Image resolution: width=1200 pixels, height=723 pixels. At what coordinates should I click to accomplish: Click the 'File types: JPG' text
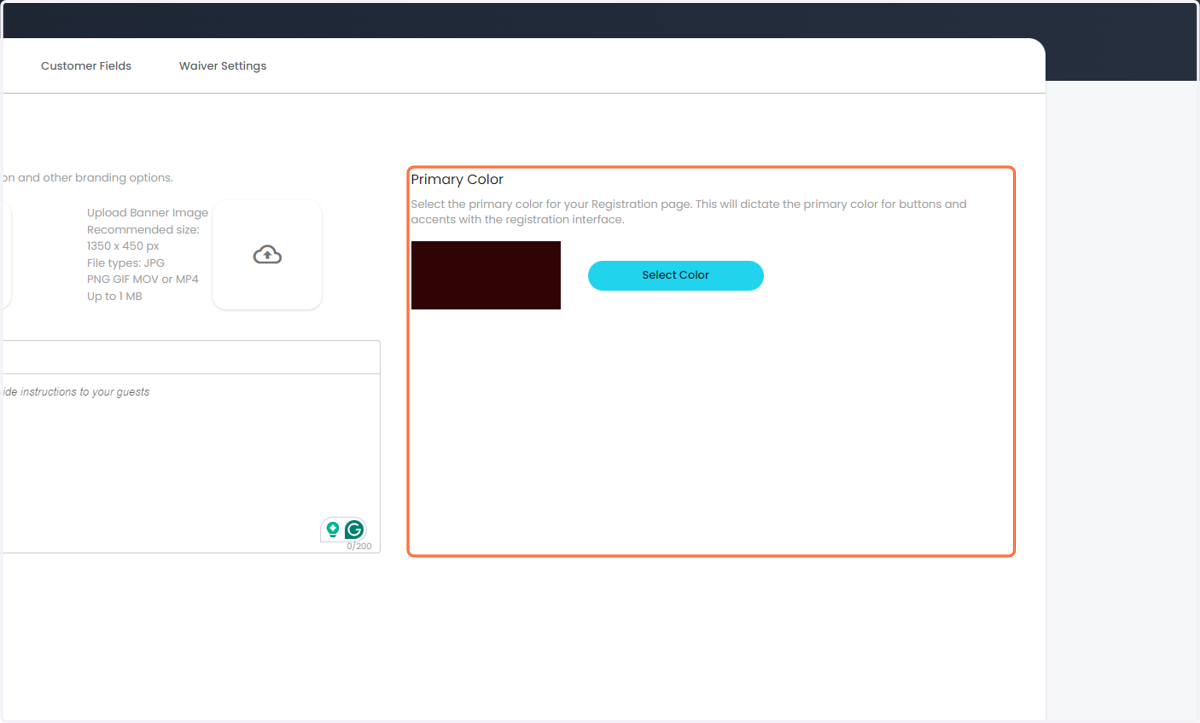126,263
